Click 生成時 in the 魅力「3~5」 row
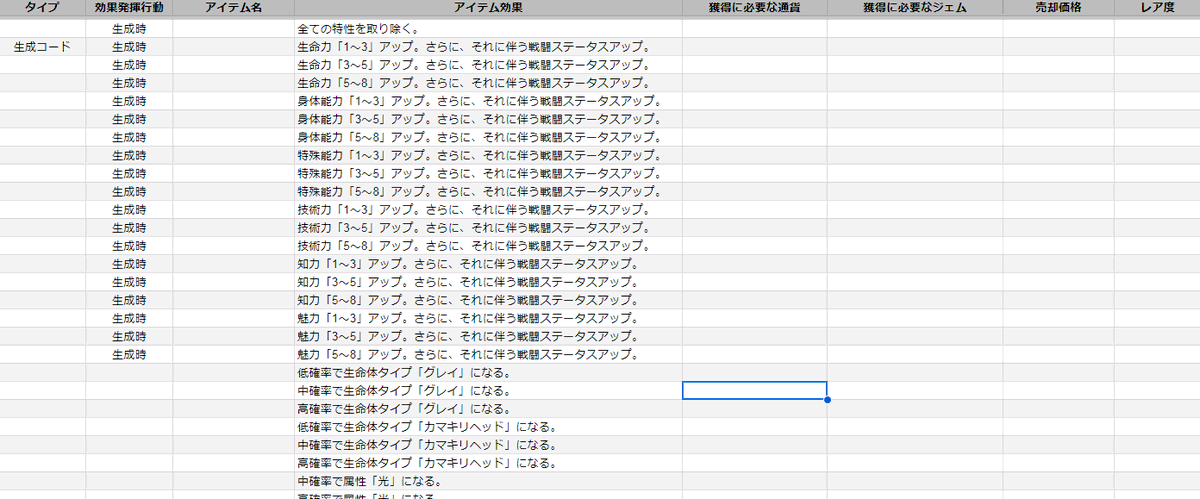Screen dimensions: 1200x499 point(129,336)
